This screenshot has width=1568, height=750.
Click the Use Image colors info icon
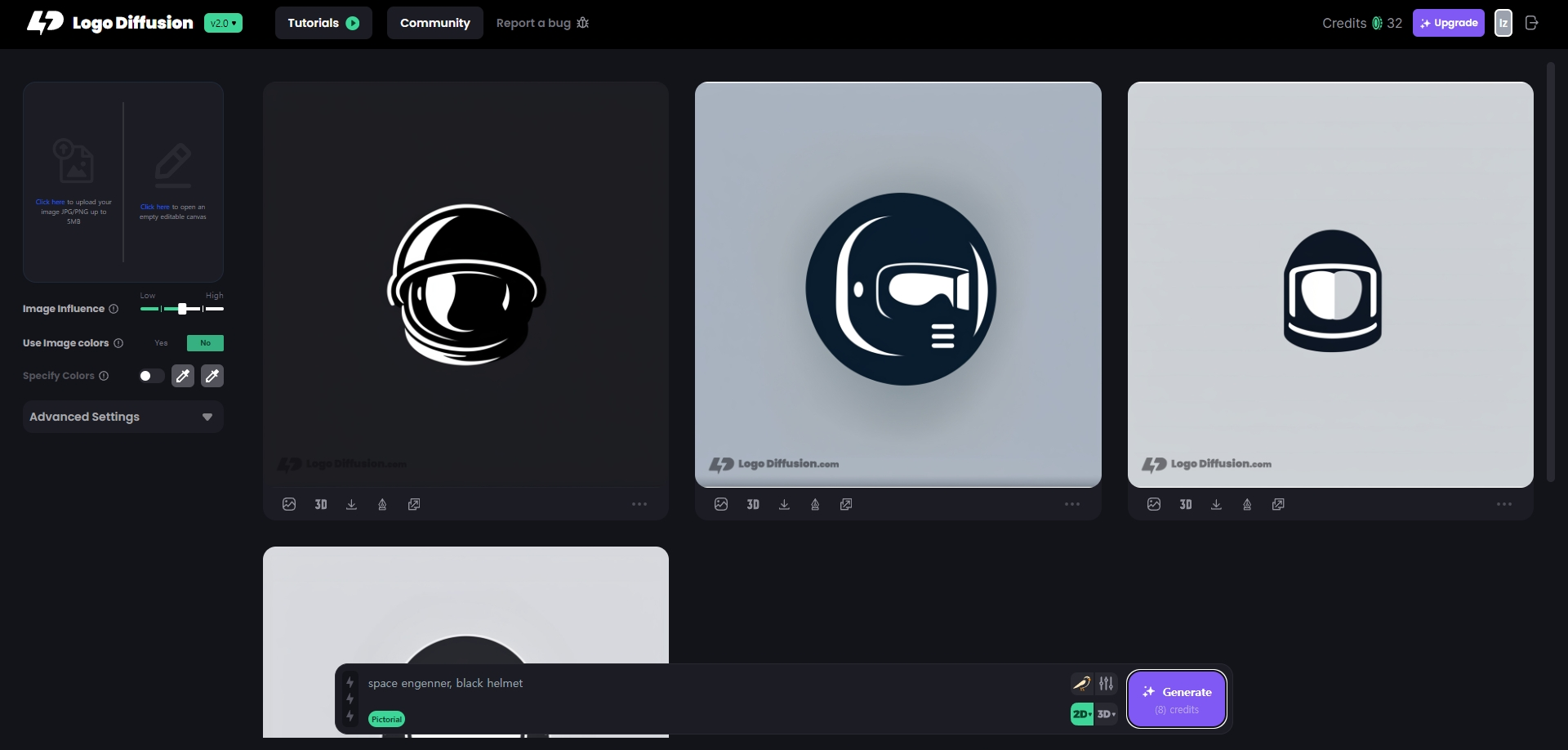click(x=118, y=343)
